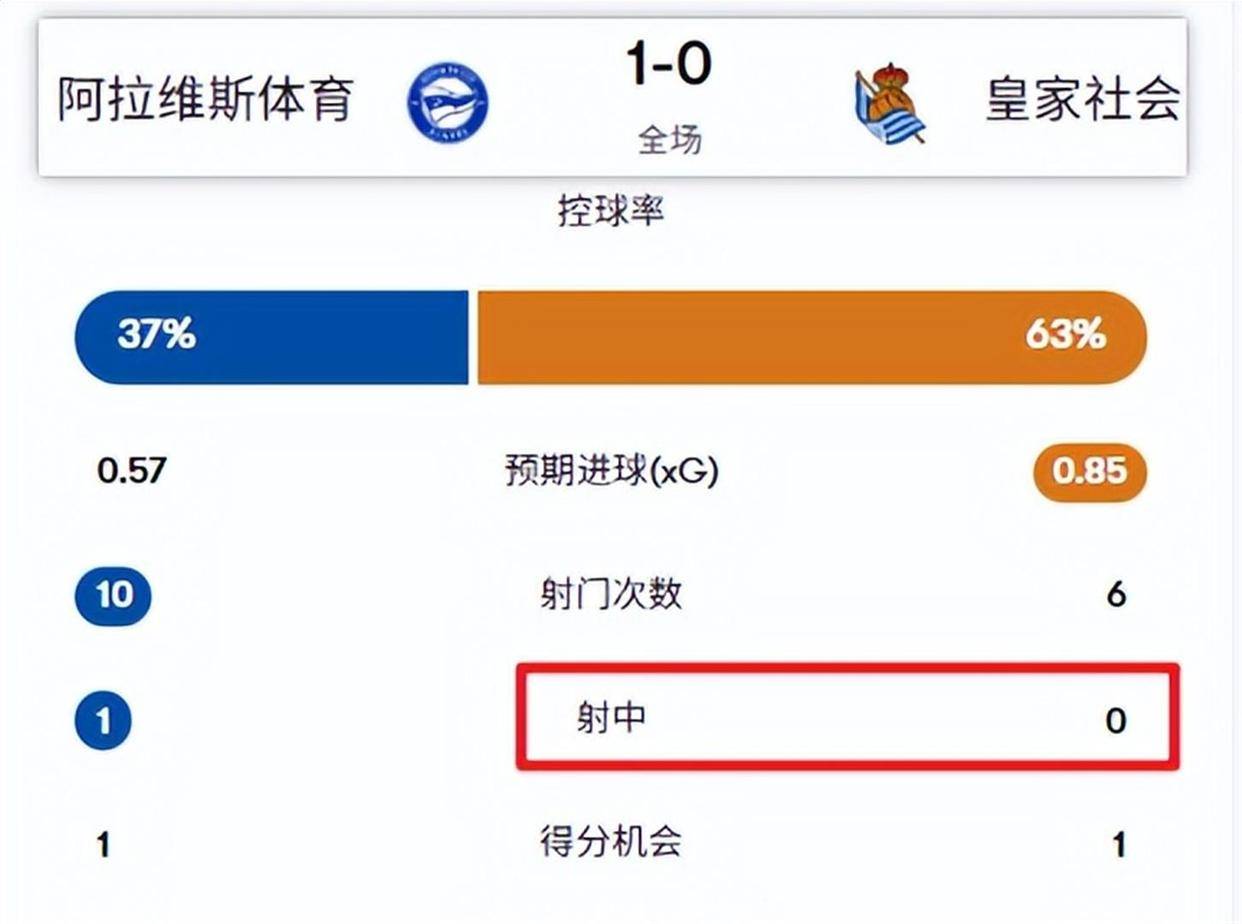1242x924 pixels.
Task: Open the 阿拉维斯体育 team name
Action: (x=206, y=100)
